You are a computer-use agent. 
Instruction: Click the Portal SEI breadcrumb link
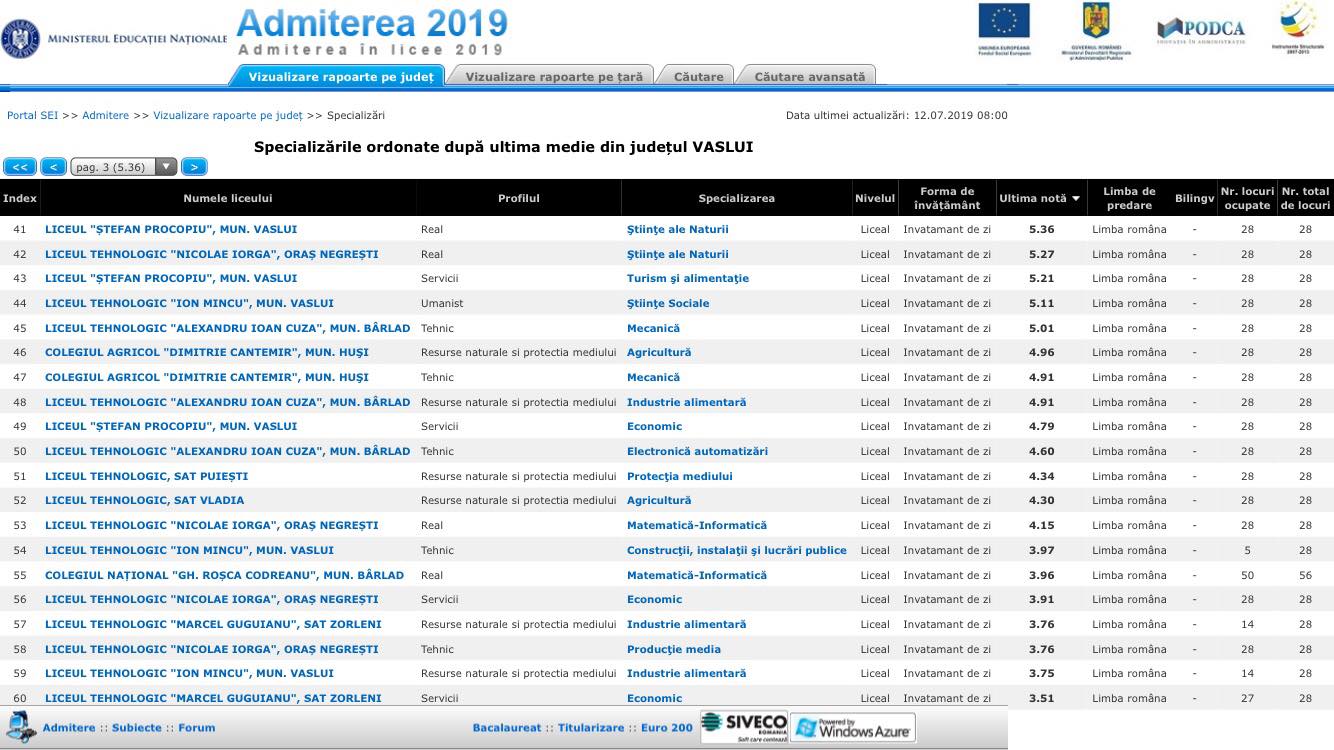pos(32,115)
